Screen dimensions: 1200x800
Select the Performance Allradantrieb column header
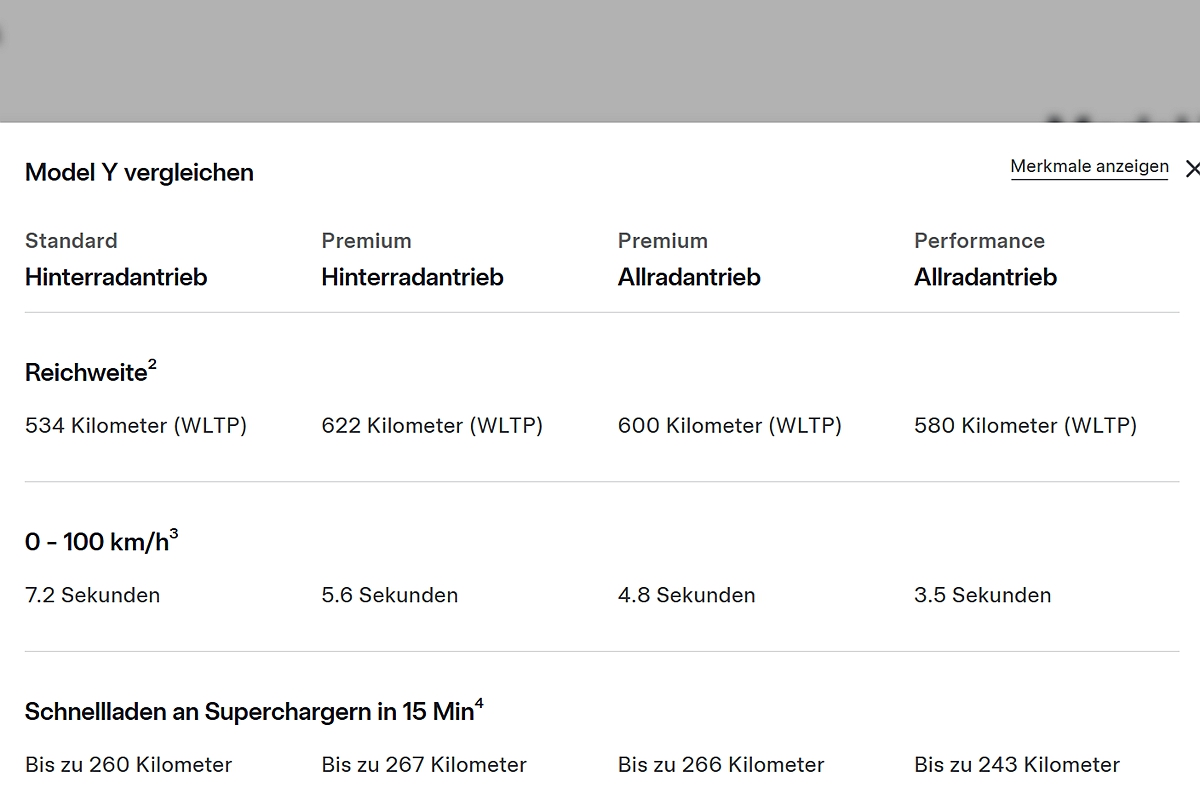985,260
